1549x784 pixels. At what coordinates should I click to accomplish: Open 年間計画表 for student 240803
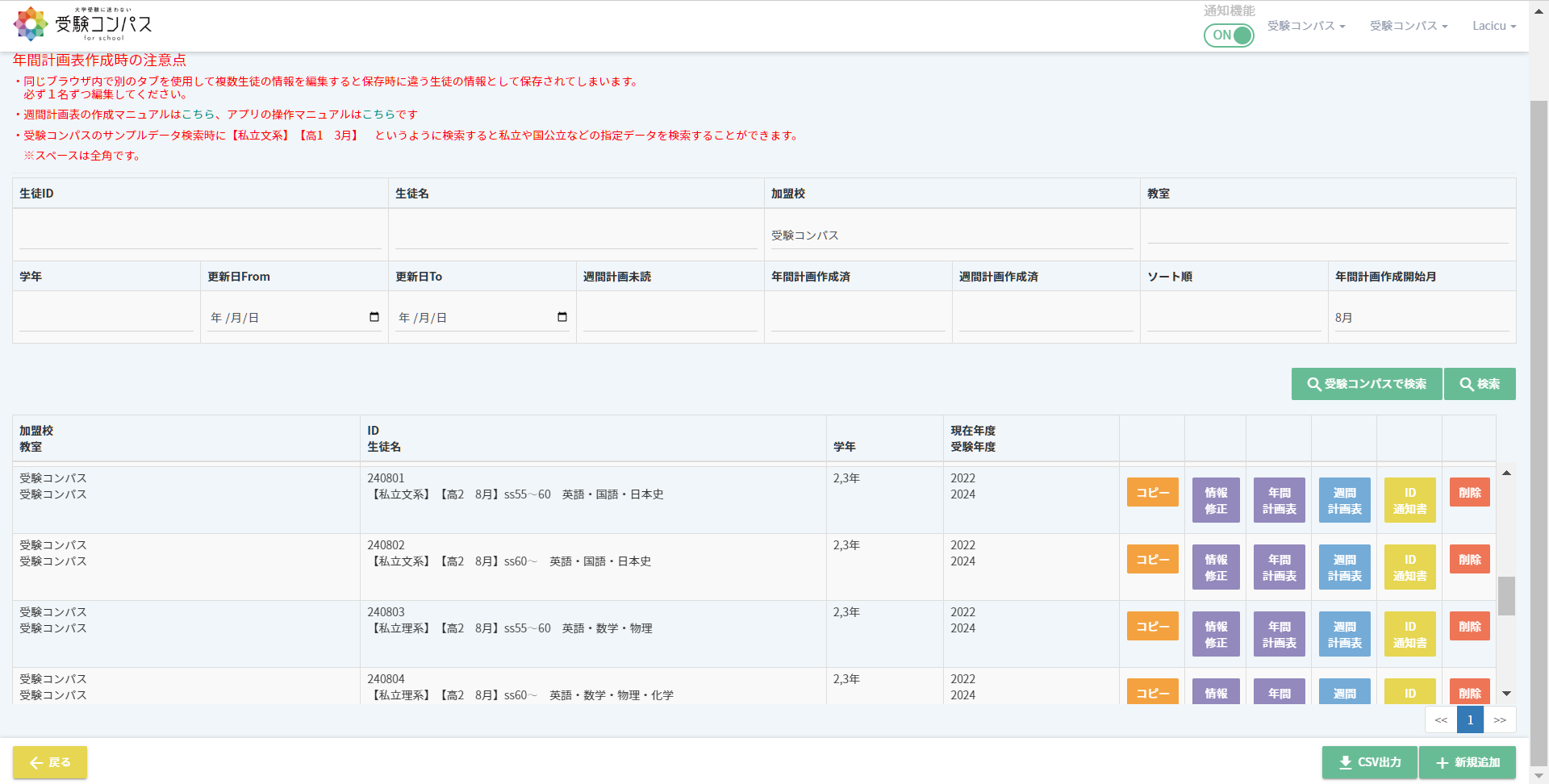point(1280,634)
